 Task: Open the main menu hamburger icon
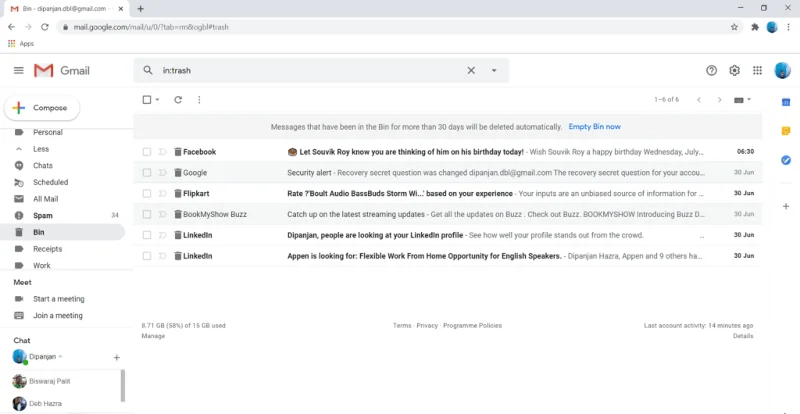point(19,70)
